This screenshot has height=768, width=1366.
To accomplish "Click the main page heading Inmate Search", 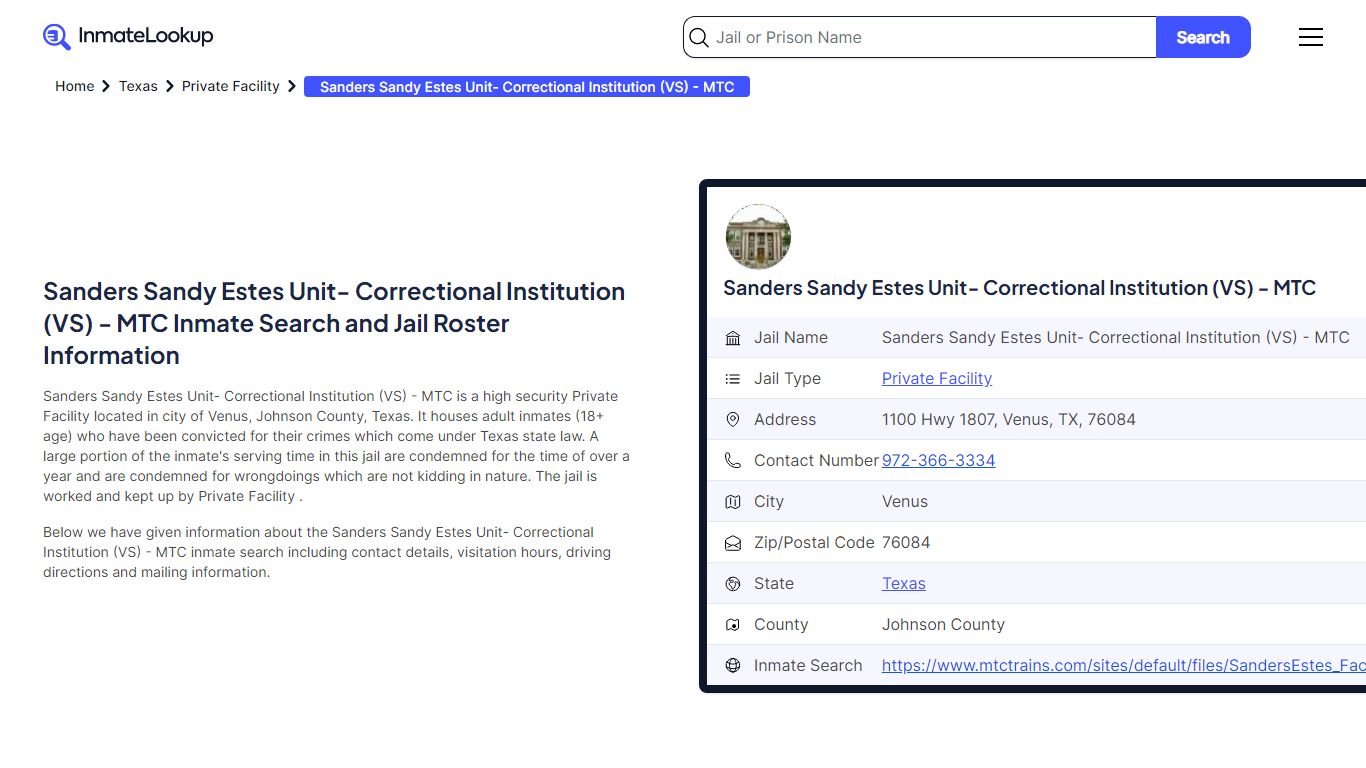I will pyautogui.click(x=334, y=323).
